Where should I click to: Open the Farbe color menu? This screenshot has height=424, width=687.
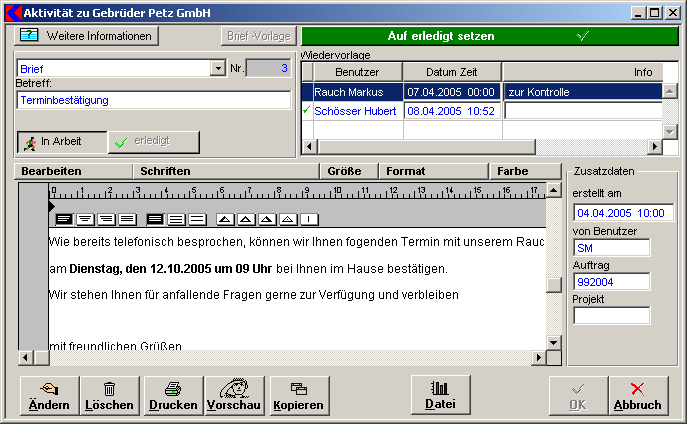tap(513, 171)
